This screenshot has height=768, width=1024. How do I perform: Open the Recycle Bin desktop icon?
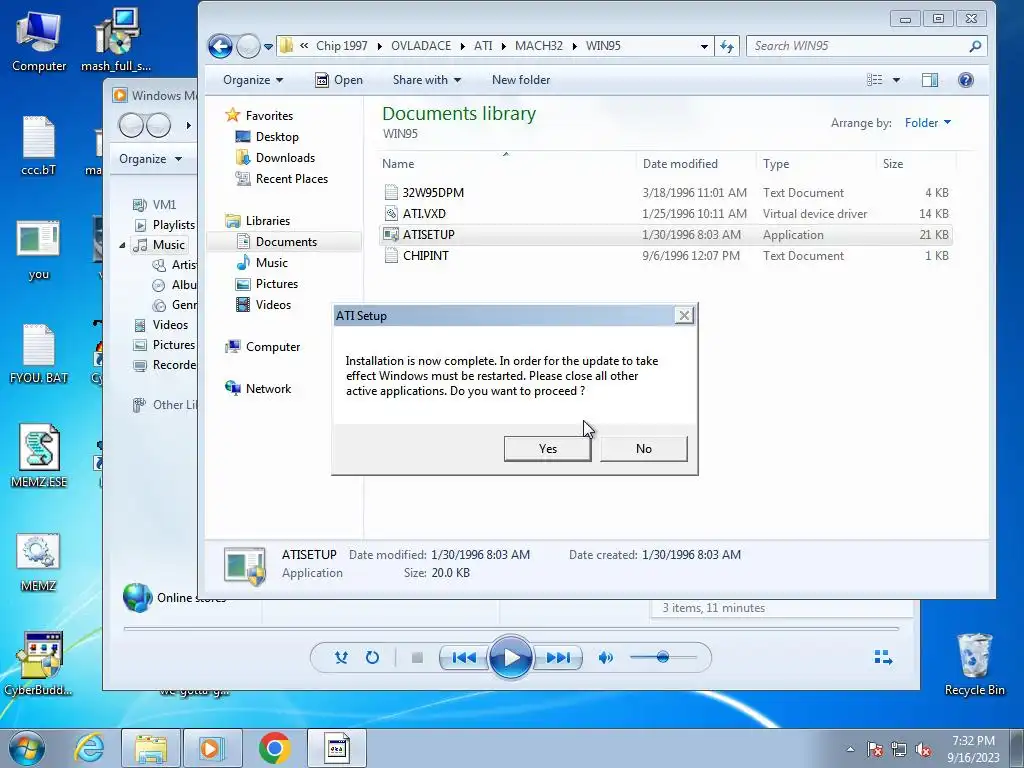click(x=974, y=665)
